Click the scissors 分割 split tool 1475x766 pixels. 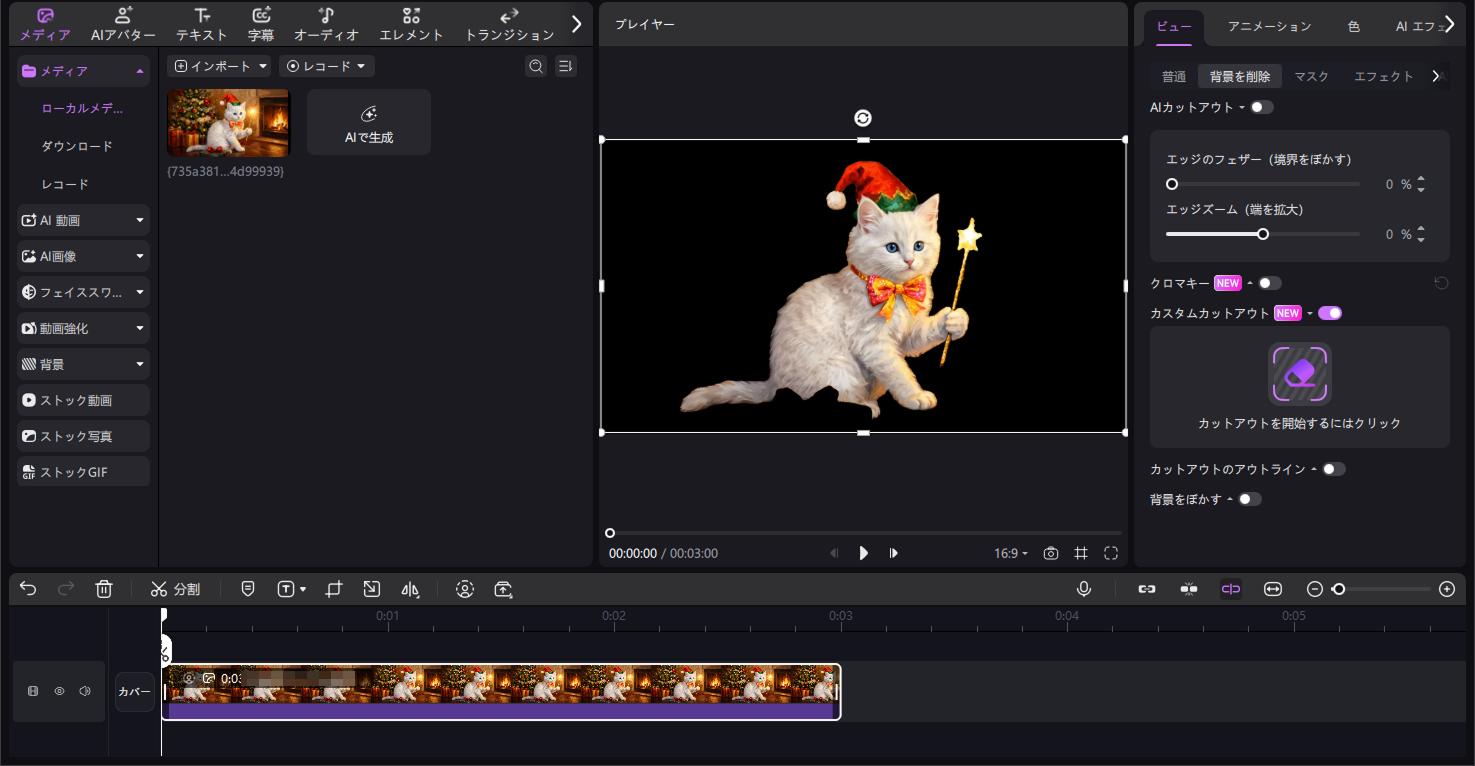(176, 589)
